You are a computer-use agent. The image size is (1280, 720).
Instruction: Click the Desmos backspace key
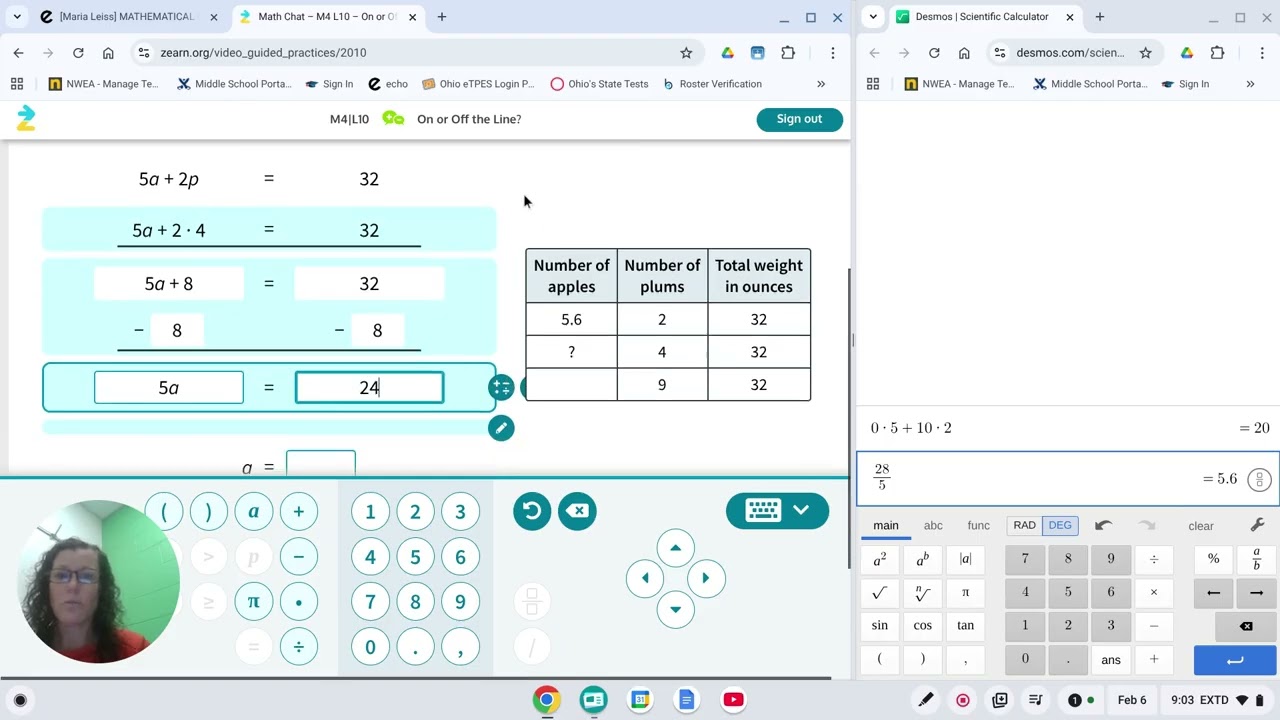pyautogui.click(x=1246, y=626)
